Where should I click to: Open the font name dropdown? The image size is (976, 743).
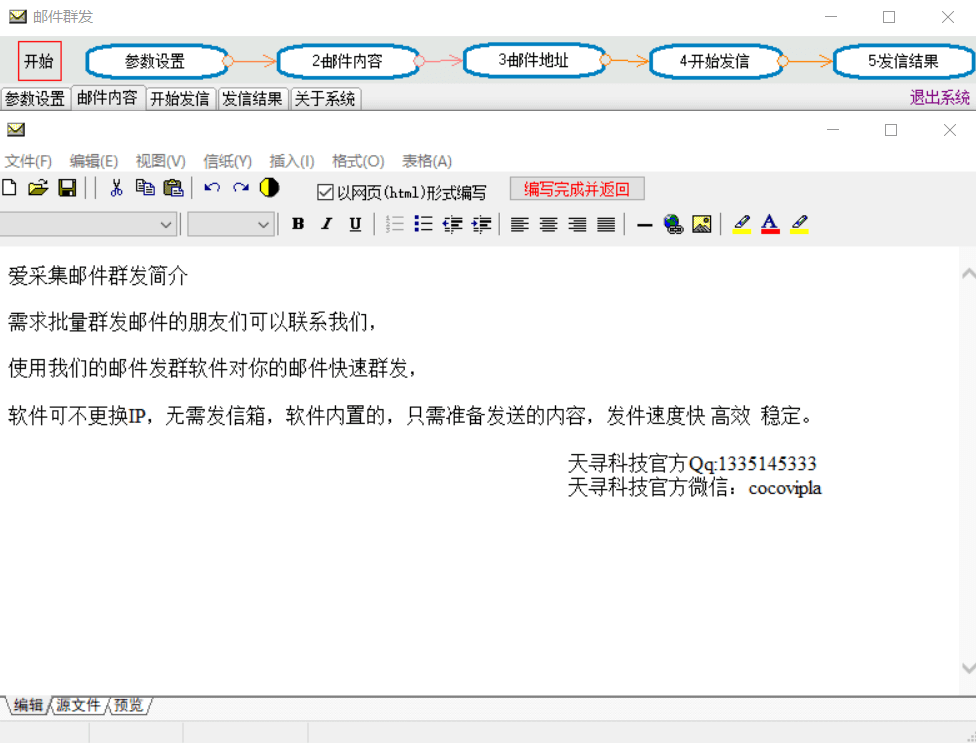pyautogui.click(x=166, y=224)
